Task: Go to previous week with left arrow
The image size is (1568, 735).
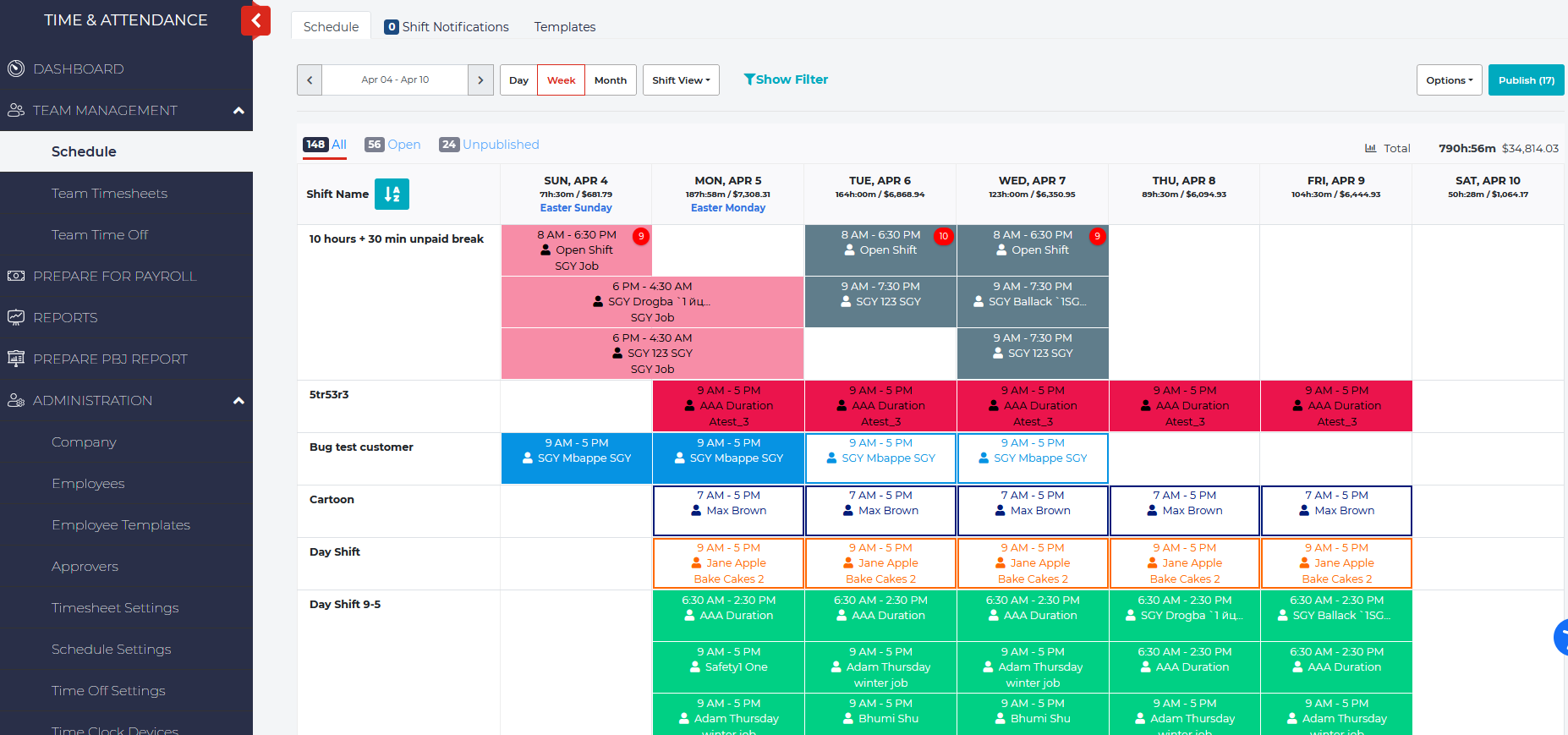Action: click(x=310, y=80)
